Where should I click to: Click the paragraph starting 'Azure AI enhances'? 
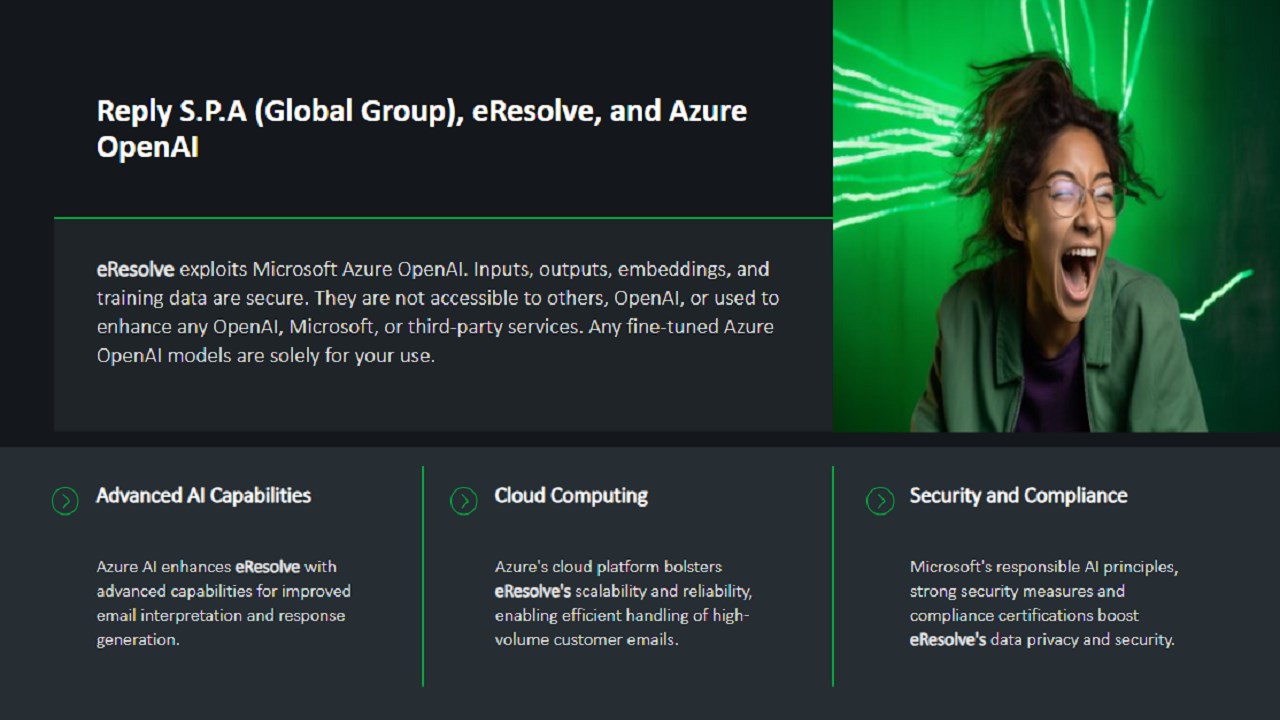click(223, 603)
